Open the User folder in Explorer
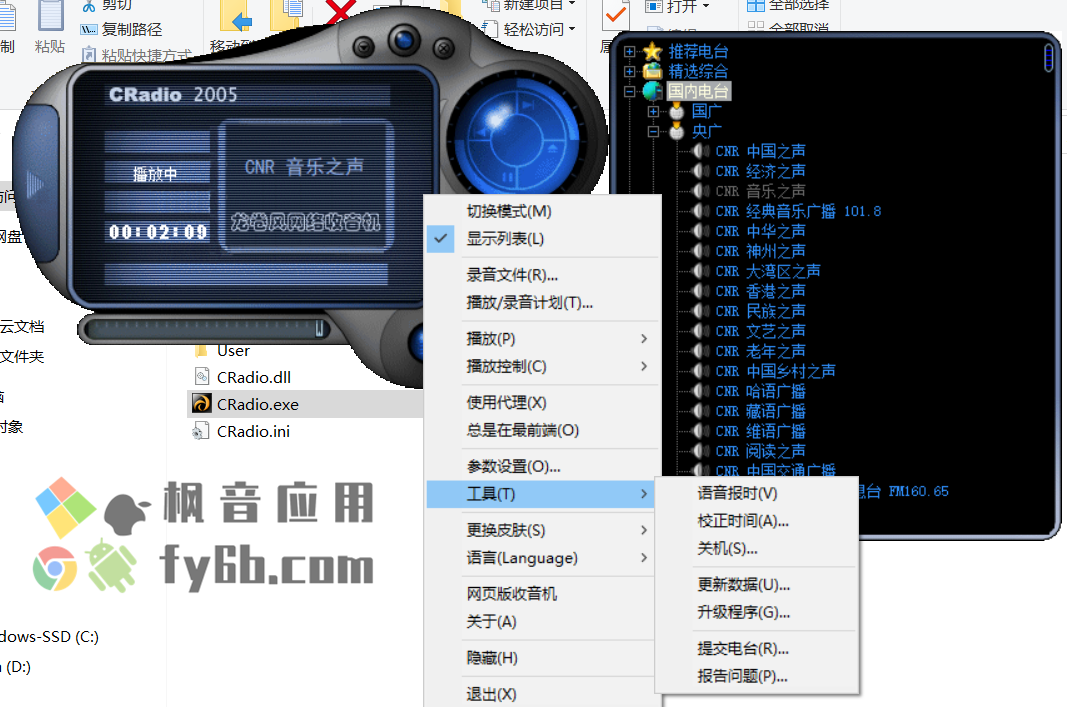 tap(233, 351)
